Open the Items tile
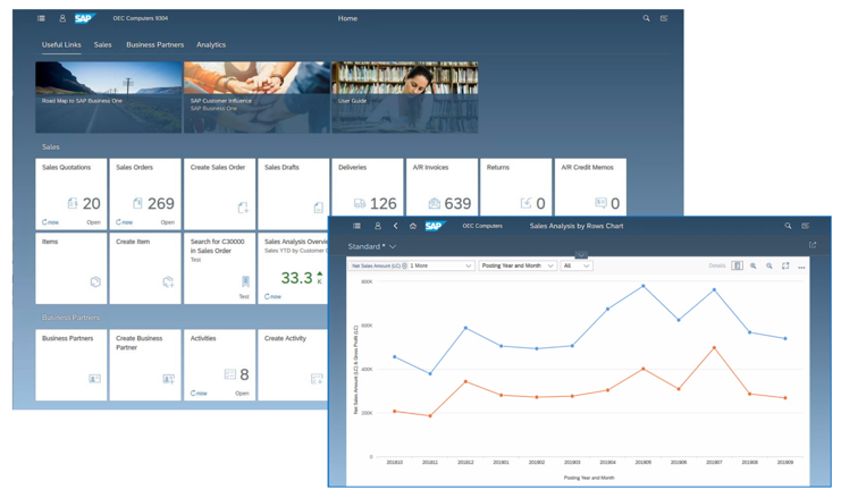The height and width of the screenshot is (498, 841). pyautogui.click(x=71, y=268)
